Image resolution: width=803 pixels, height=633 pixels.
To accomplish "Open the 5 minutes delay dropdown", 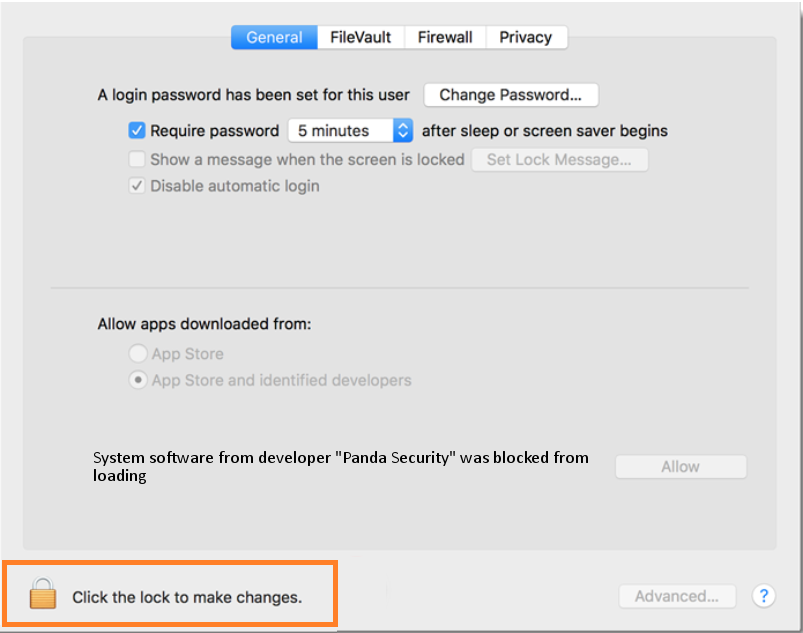I will (x=350, y=131).
